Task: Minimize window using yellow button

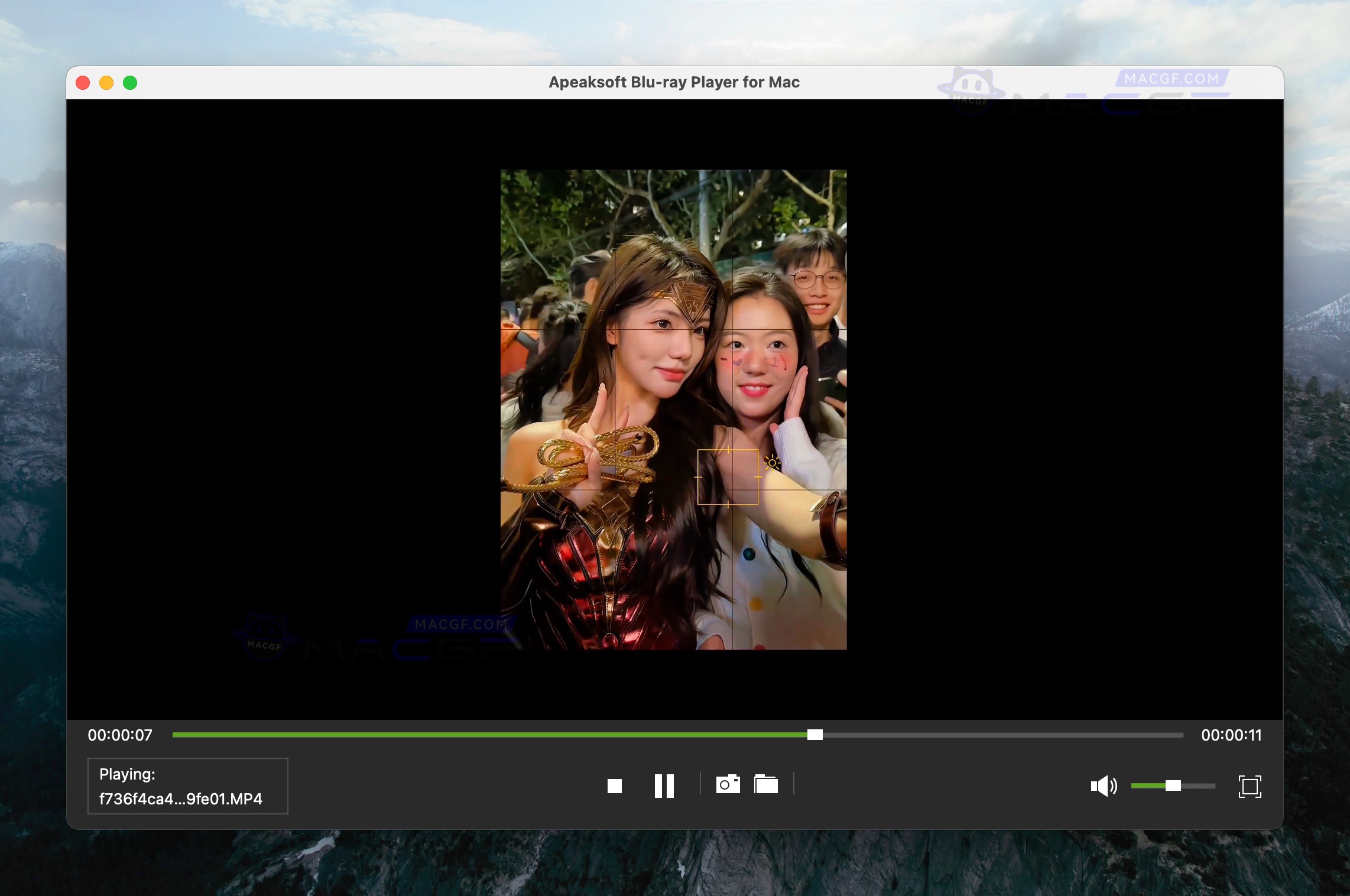Action: pyautogui.click(x=106, y=83)
